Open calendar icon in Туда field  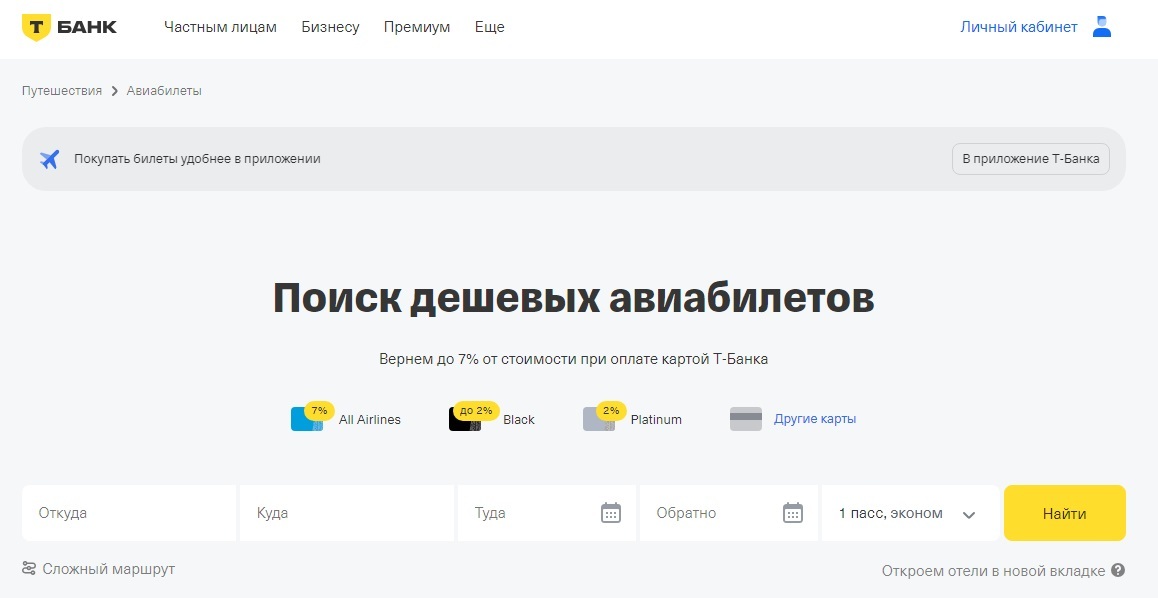coord(611,513)
